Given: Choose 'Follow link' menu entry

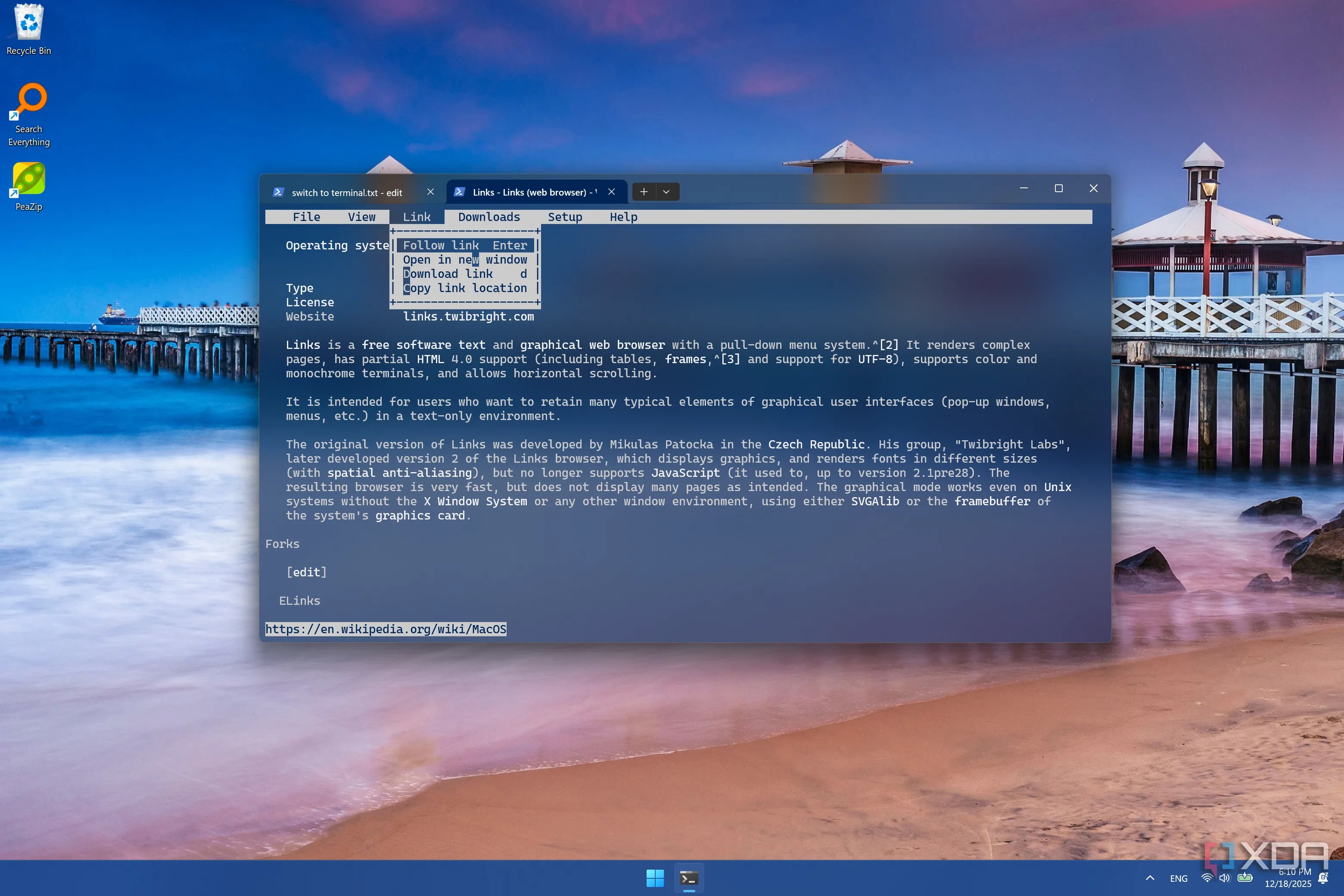Looking at the screenshot, I should [465, 246].
